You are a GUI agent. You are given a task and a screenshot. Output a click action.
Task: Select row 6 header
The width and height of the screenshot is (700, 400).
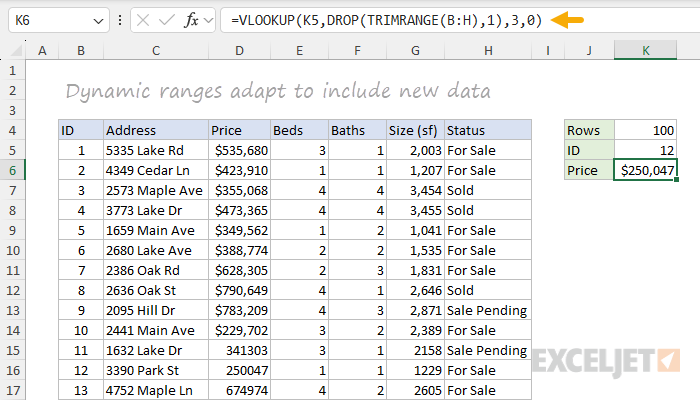pyautogui.click(x=12, y=170)
